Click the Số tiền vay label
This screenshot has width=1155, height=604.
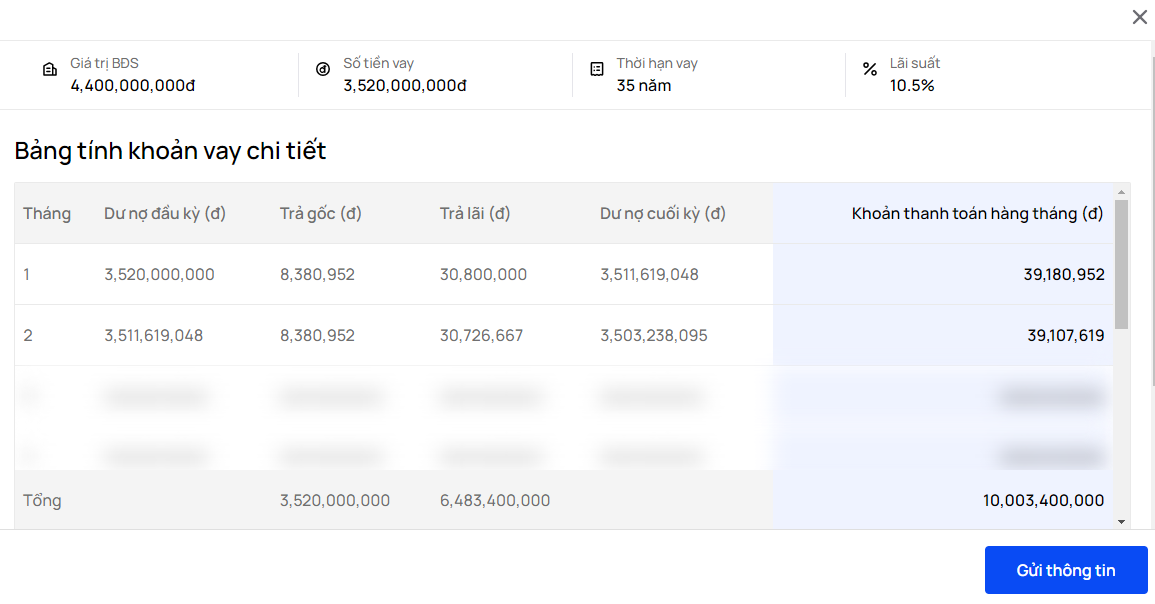coord(379,63)
